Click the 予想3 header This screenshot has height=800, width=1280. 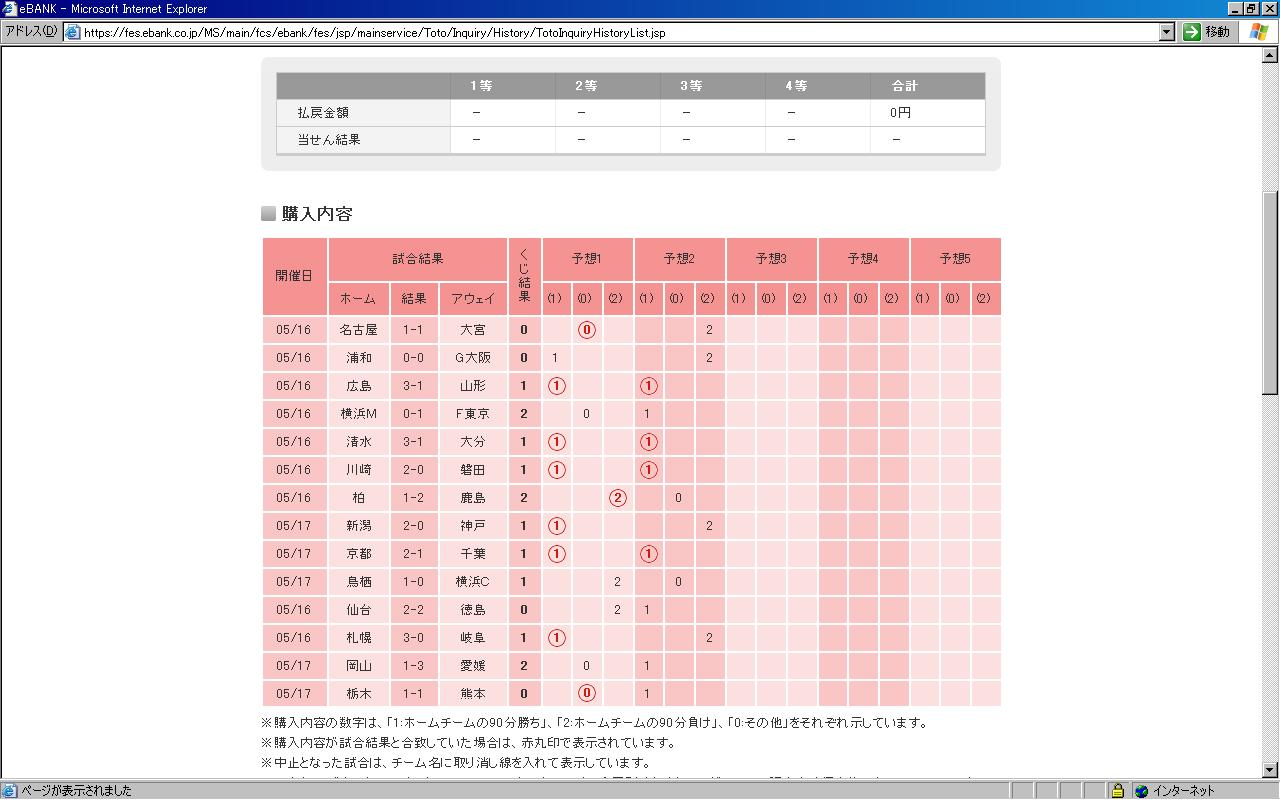771,259
